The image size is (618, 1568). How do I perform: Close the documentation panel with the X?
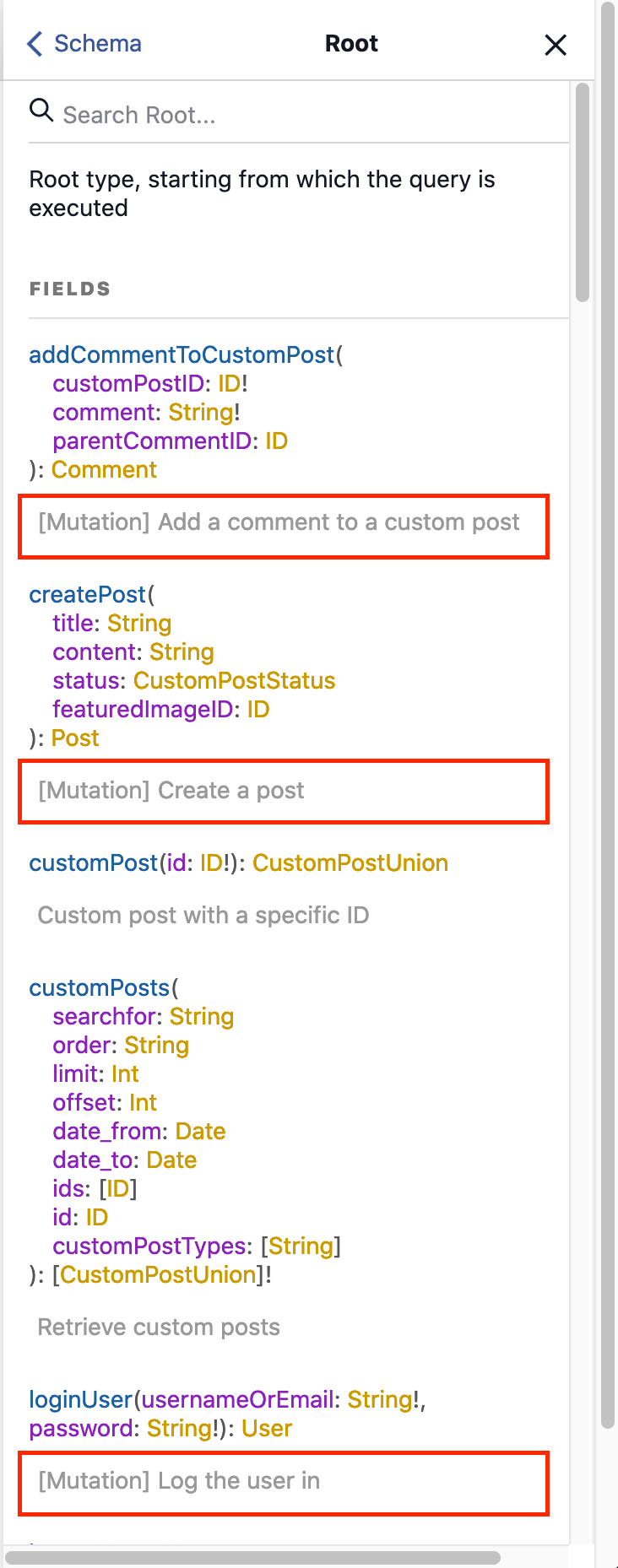click(556, 45)
